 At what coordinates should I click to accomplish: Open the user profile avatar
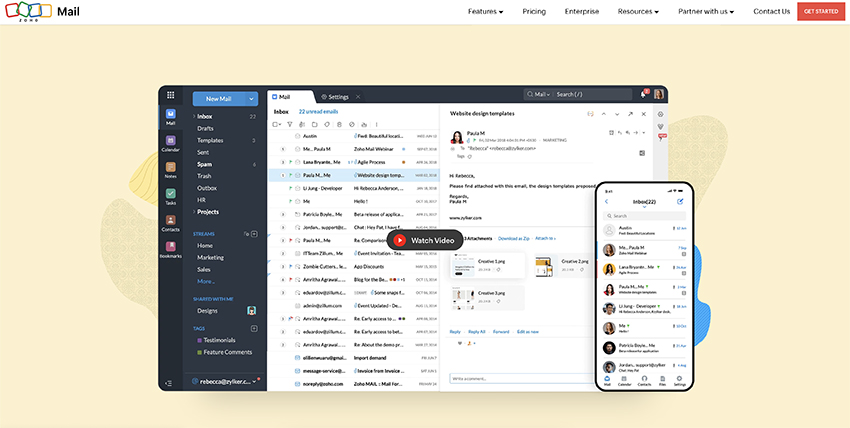[x=659, y=94]
